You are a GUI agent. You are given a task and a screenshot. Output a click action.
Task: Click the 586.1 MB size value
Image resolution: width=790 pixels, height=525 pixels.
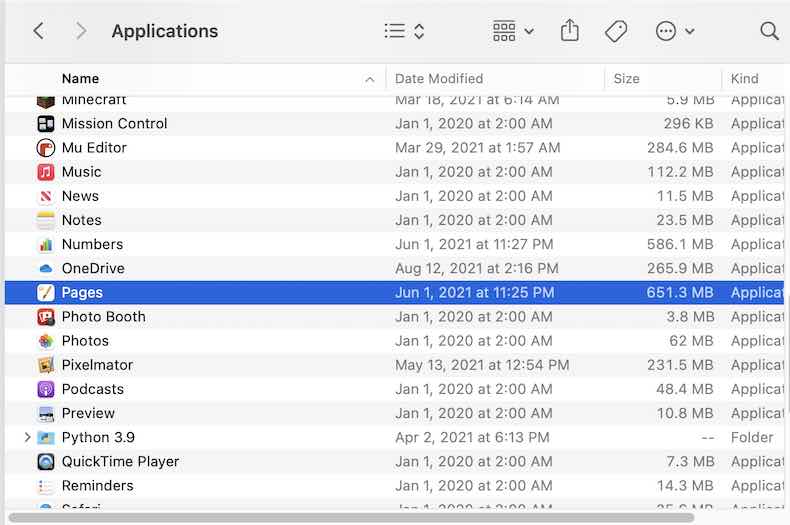[x=680, y=244]
